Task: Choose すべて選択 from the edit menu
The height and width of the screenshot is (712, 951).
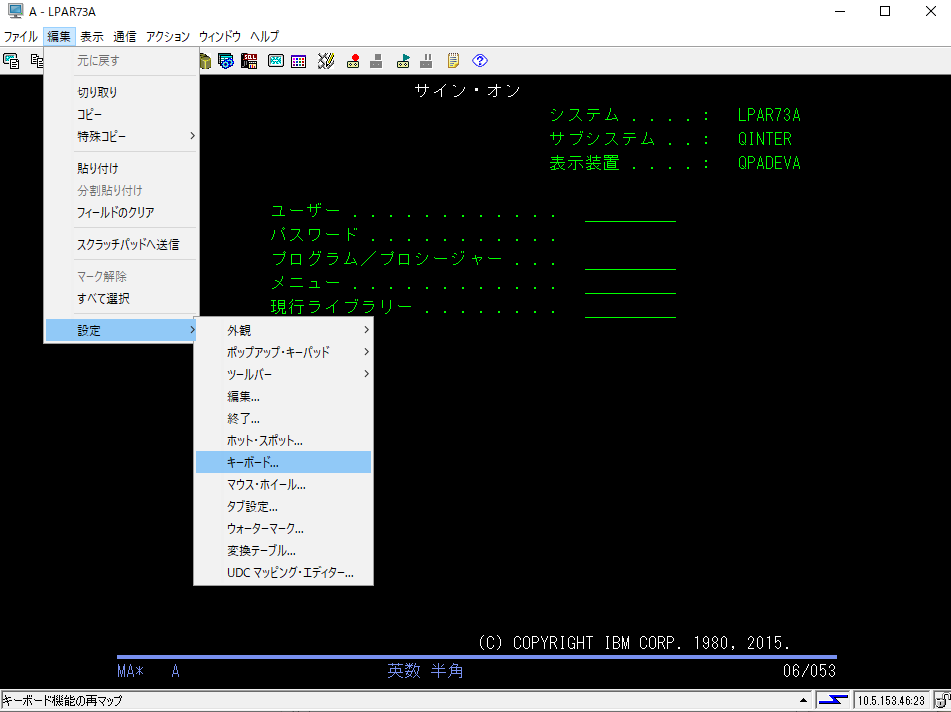Action: tap(122, 298)
